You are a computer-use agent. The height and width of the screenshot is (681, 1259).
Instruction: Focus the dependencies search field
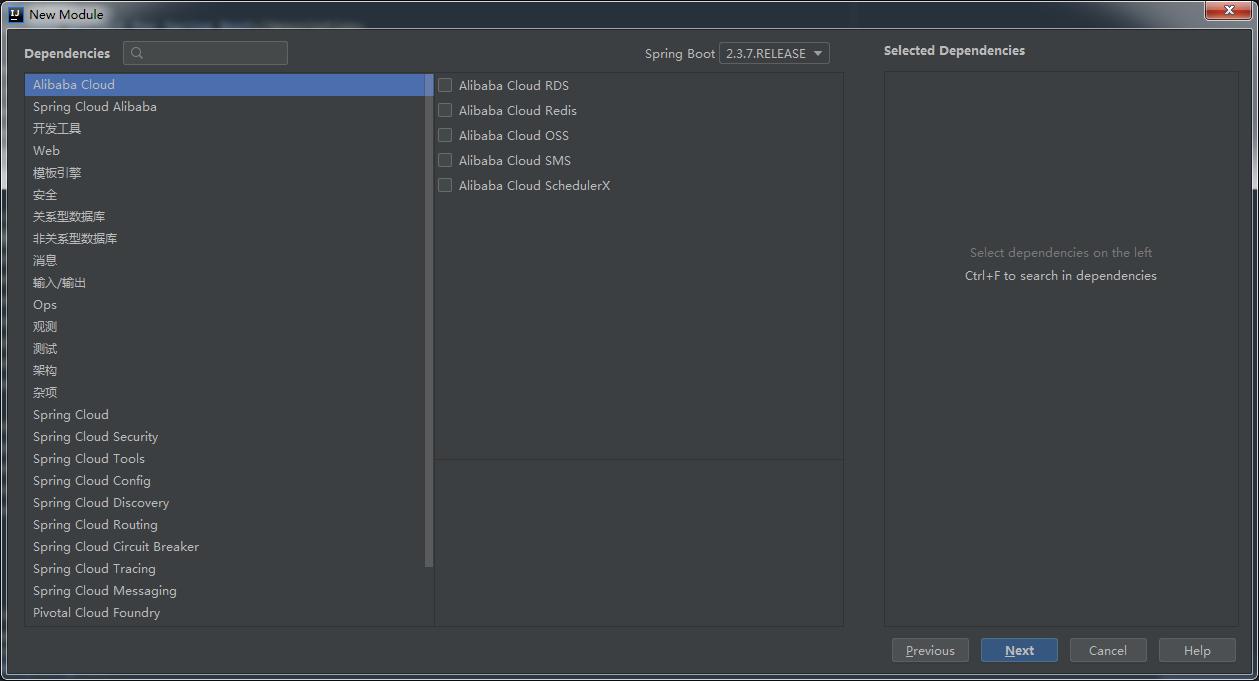tap(205, 53)
